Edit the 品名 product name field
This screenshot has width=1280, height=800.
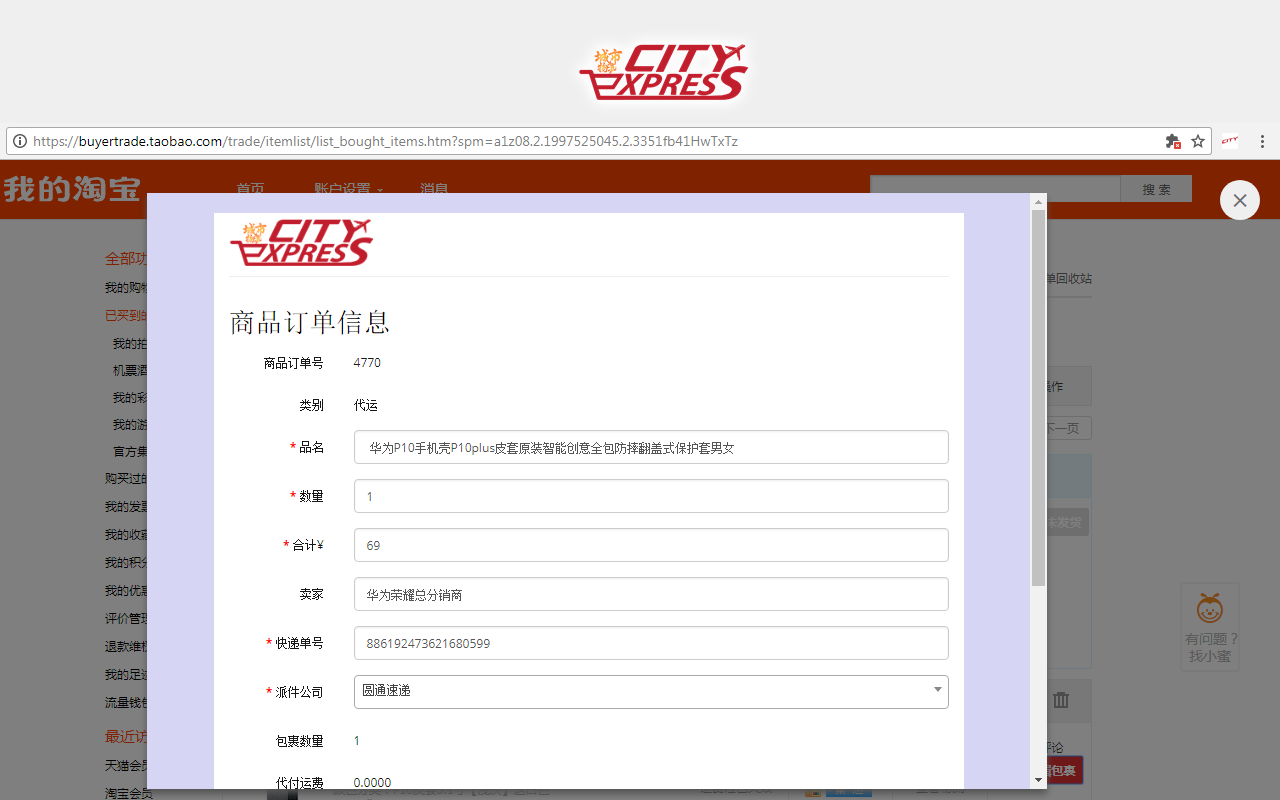651,447
